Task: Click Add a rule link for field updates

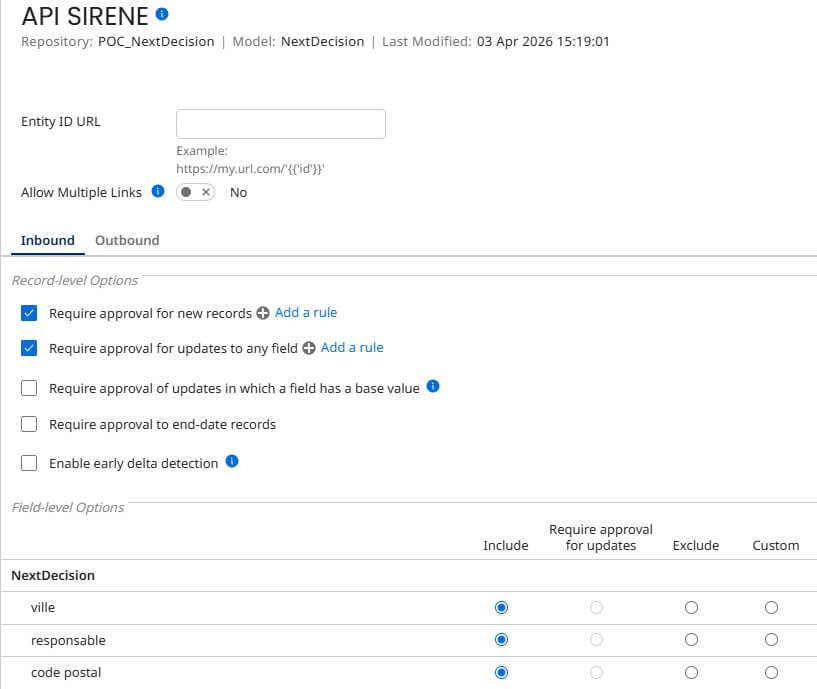Action: coord(352,347)
